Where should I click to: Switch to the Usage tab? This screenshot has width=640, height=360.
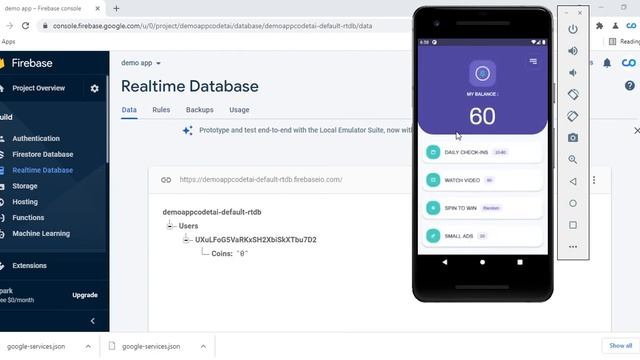(x=239, y=110)
